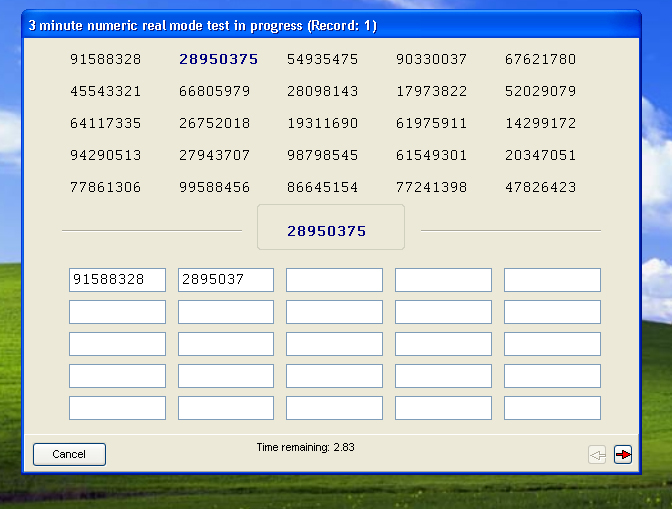
Task: Click the number 45543321
Action: click(106, 91)
